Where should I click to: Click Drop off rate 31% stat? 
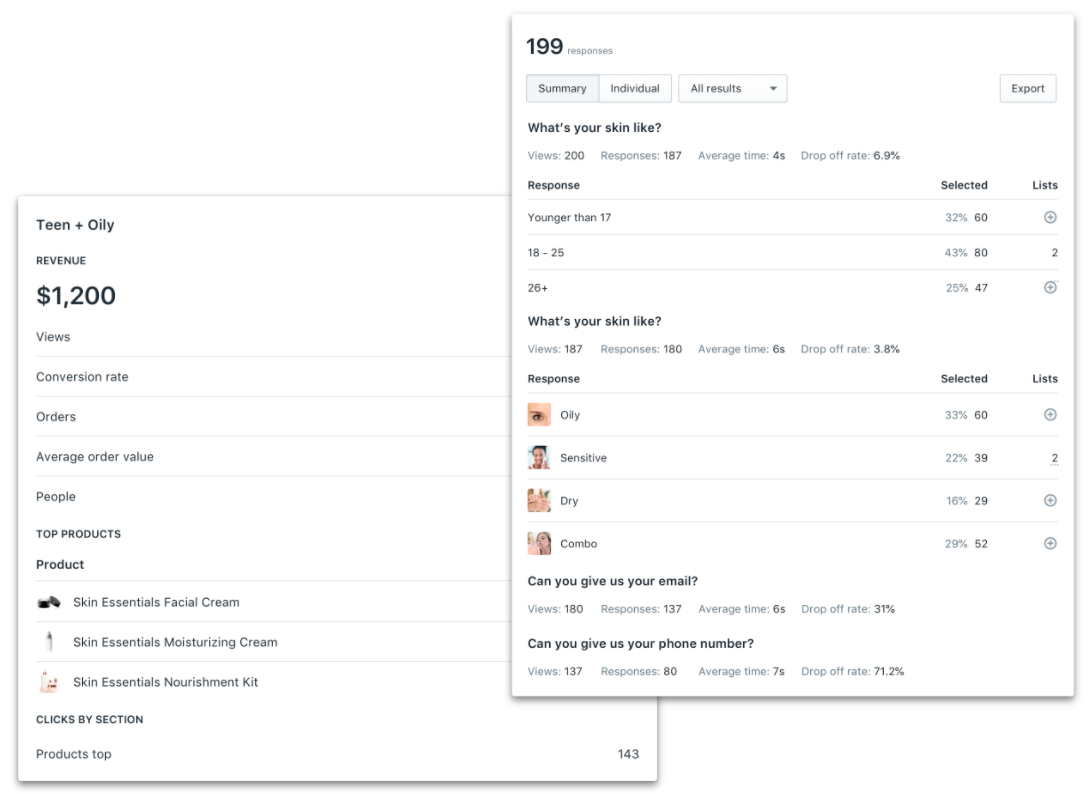coord(848,609)
